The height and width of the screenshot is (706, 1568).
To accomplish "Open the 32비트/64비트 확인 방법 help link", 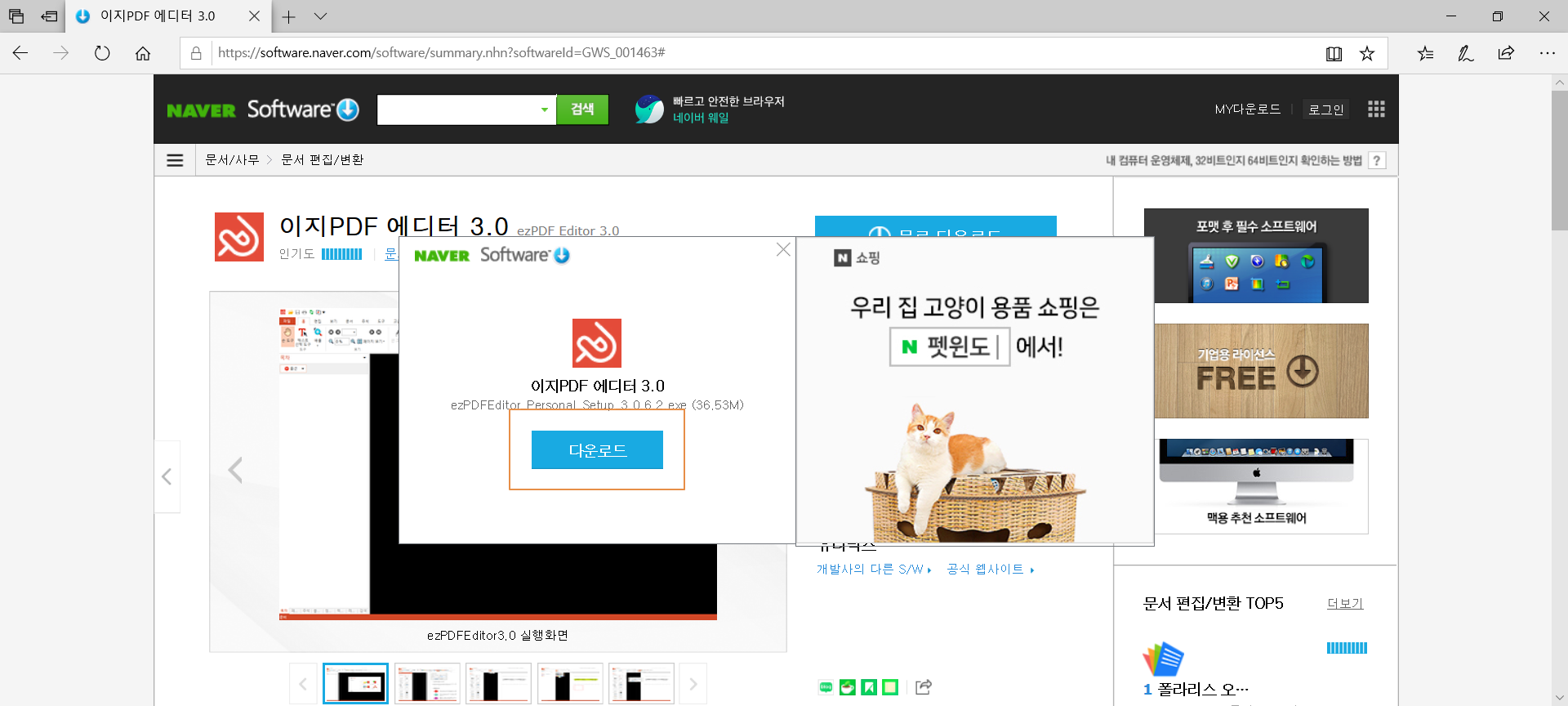I will point(1233,161).
